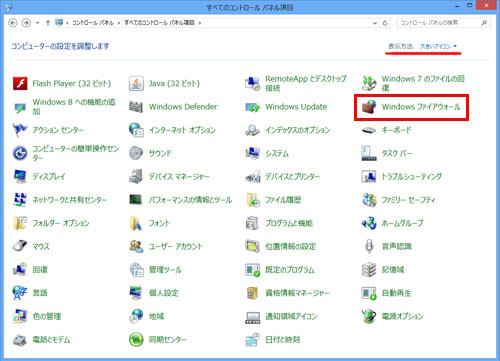Open Windows Defender icon
Viewport: 500px width, 361px height.
click(x=136, y=107)
